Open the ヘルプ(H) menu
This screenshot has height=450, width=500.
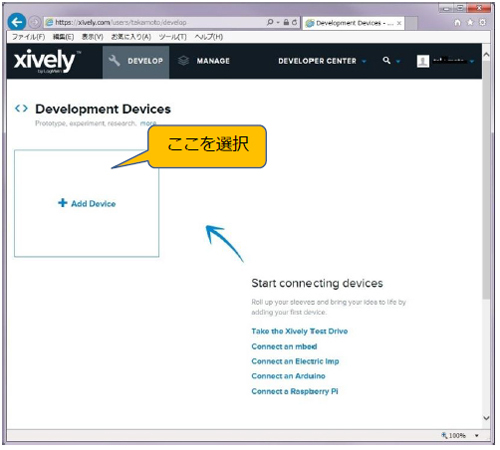(209, 37)
